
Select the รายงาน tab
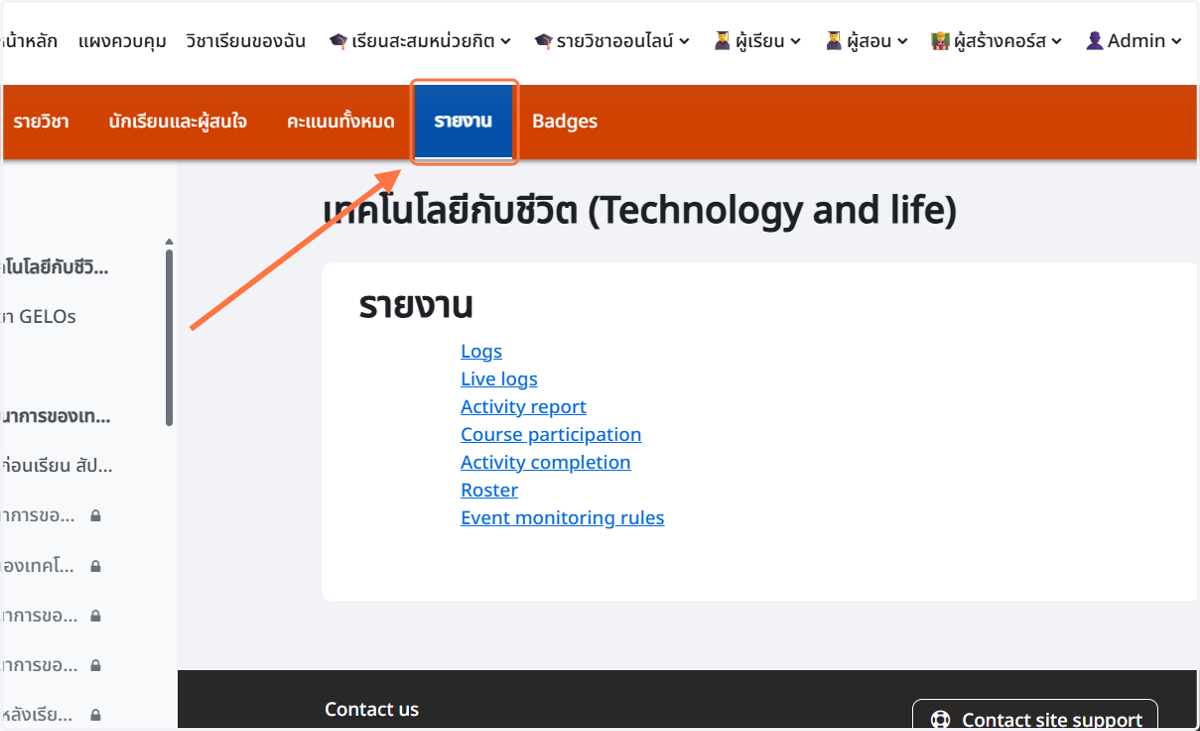[463, 122]
